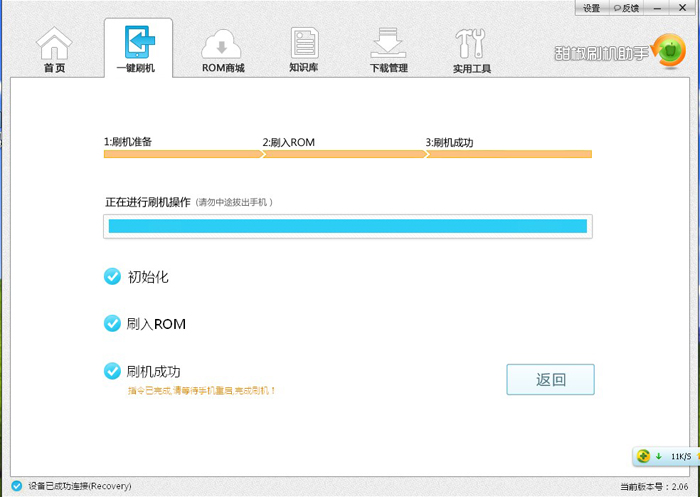Click the device connected status checkmark
Screen dimensions: 700x497
pos(17,485)
